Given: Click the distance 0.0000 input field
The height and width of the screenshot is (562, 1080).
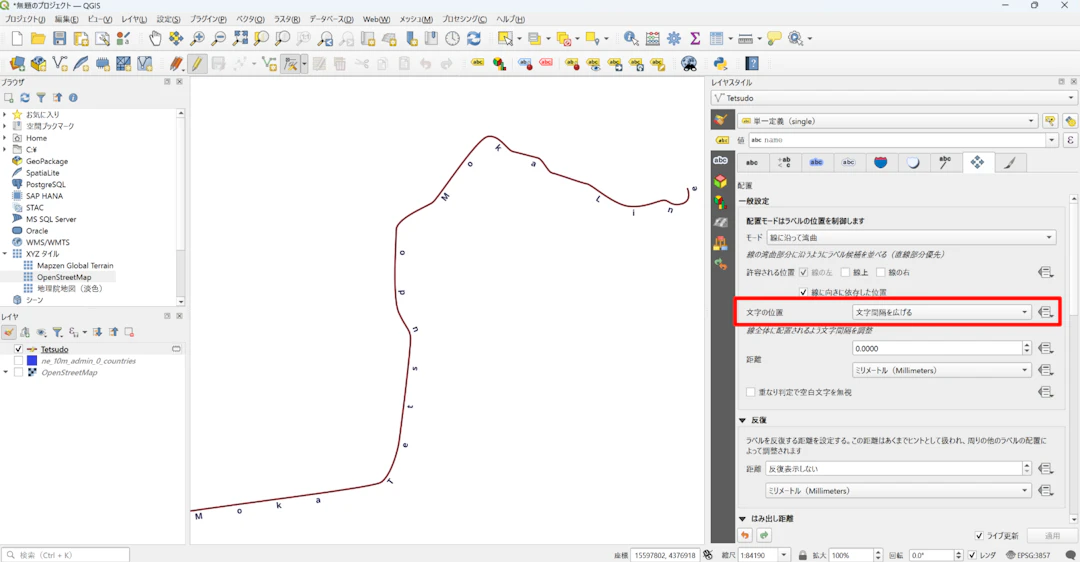Looking at the screenshot, I should click(x=937, y=348).
